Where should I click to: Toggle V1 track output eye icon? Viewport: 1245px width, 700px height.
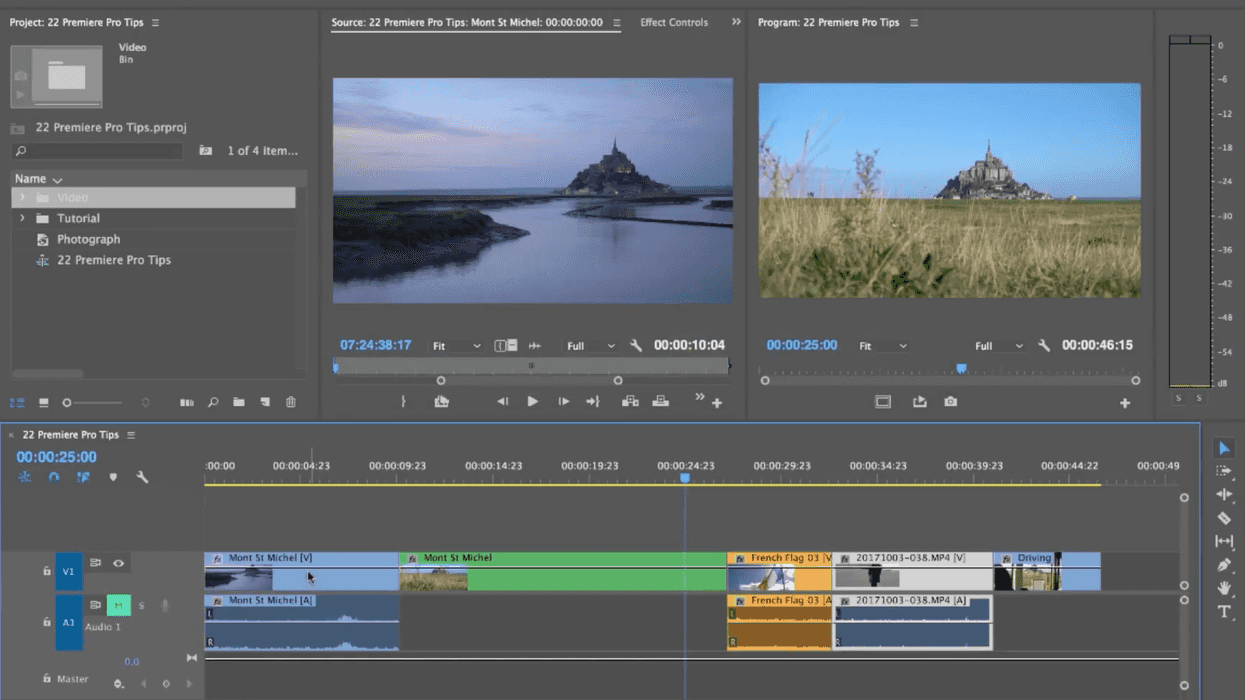118,564
